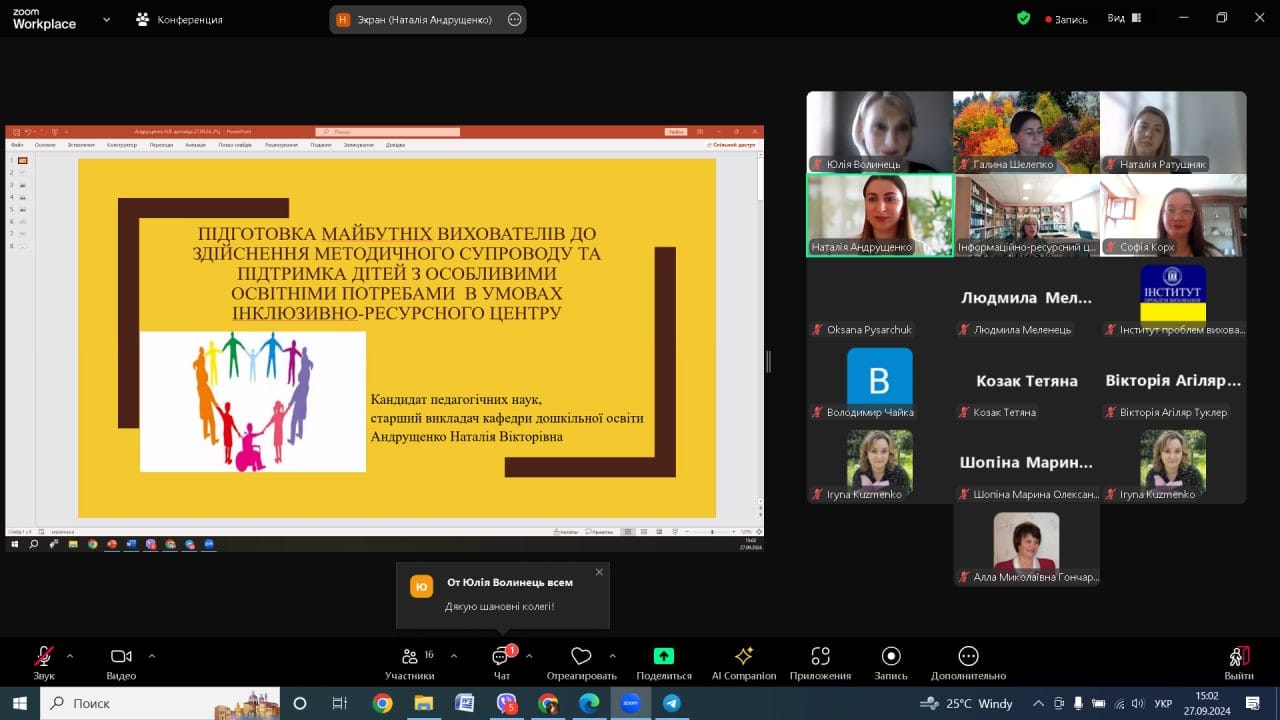Open the Вид view layout menu
Viewport: 1280px width, 720px height.
click(x=1125, y=18)
